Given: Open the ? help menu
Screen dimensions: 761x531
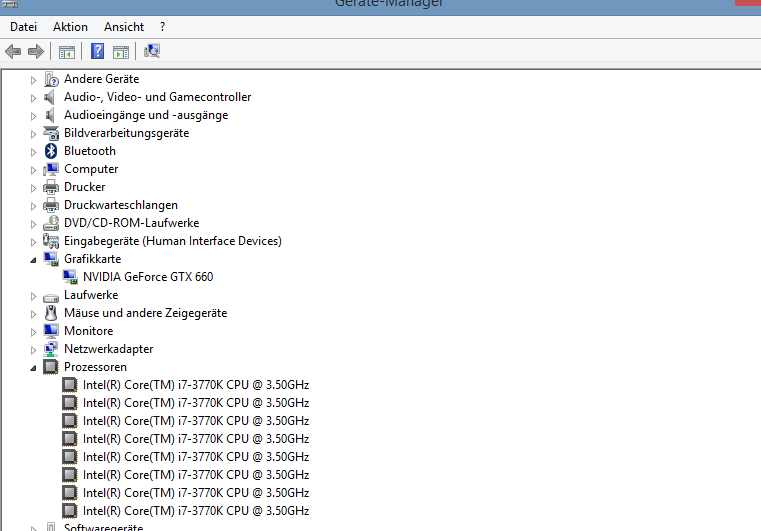Looking at the screenshot, I should point(163,27).
